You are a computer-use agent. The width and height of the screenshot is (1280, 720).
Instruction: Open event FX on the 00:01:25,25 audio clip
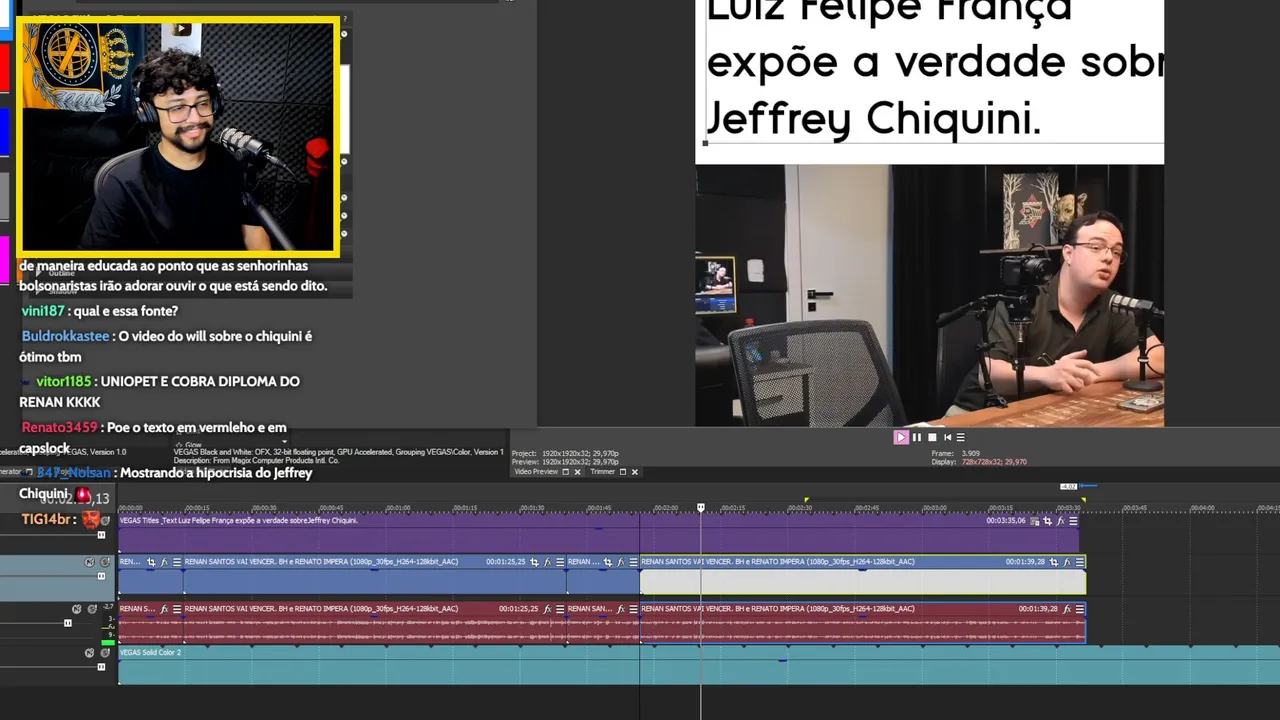click(x=547, y=609)
